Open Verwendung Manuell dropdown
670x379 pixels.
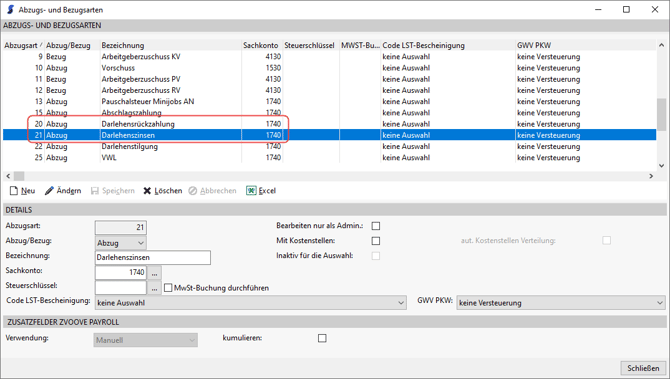click(x=146, y=340)
